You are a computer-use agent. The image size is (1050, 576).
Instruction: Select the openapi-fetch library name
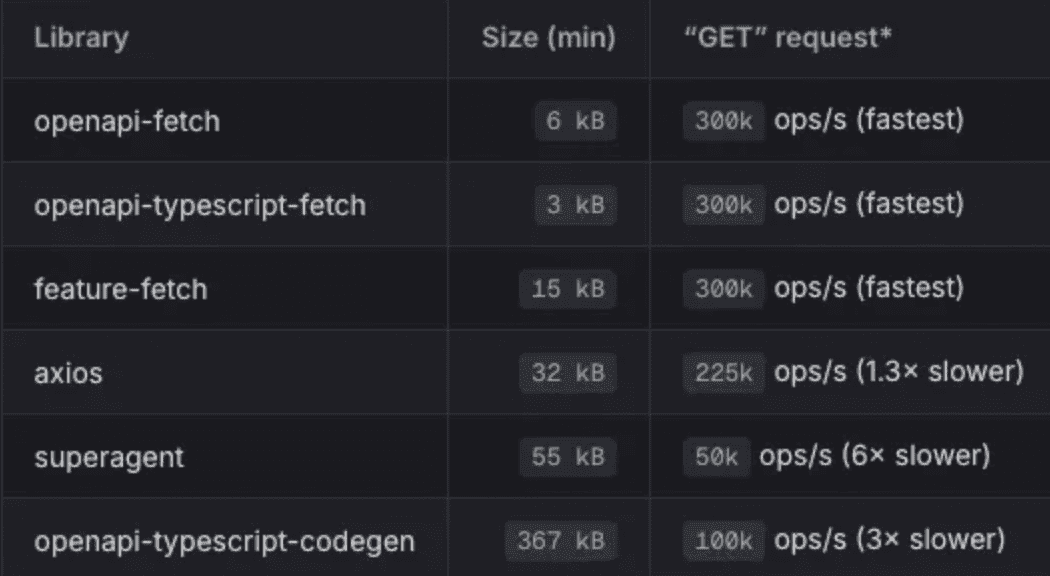click(127, 122)
